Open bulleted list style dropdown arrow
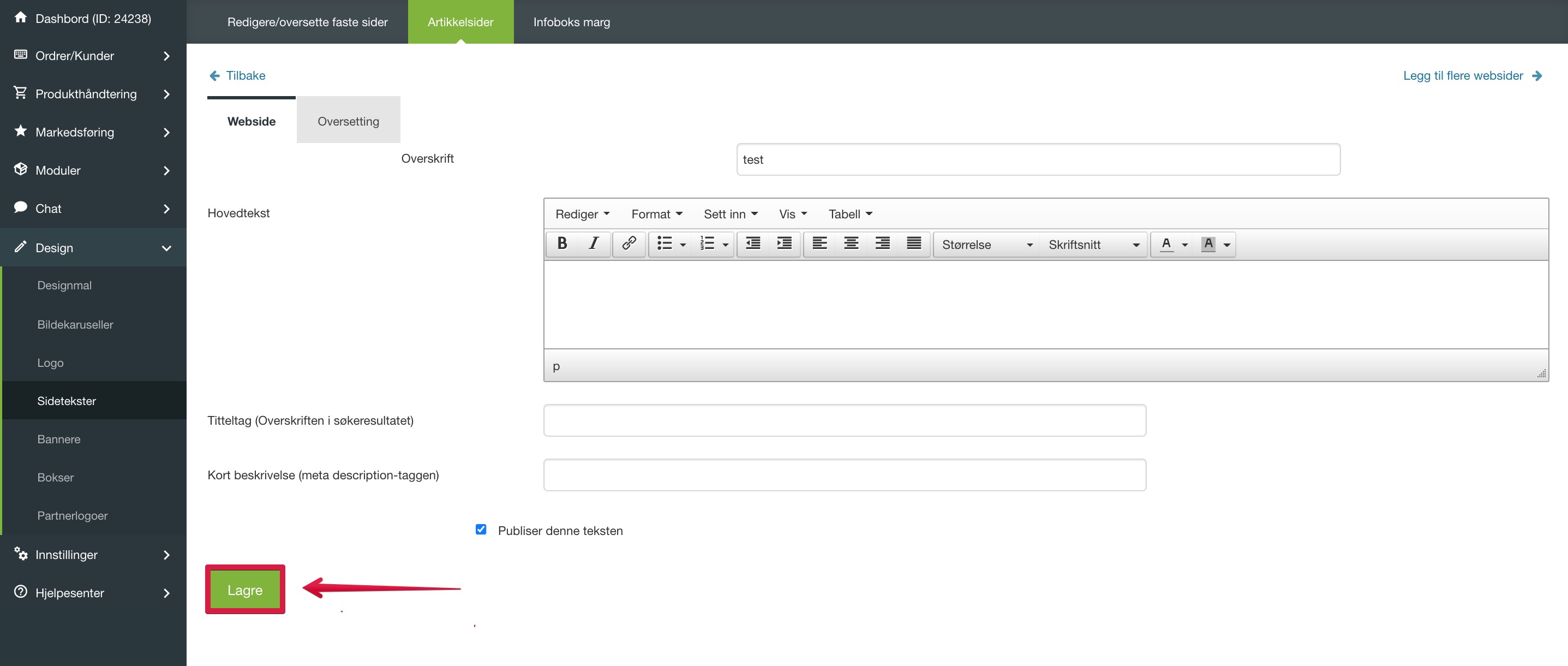The height and width of the screenshot is (666, 1568). [x=683, y=245]
